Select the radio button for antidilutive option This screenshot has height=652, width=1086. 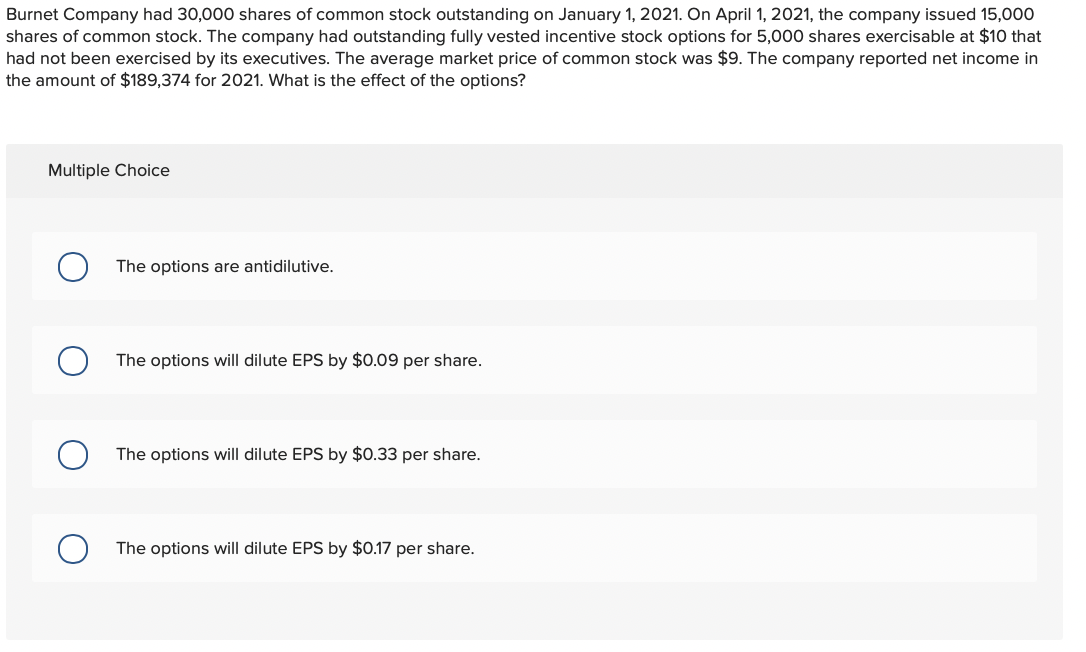[73, 267]
